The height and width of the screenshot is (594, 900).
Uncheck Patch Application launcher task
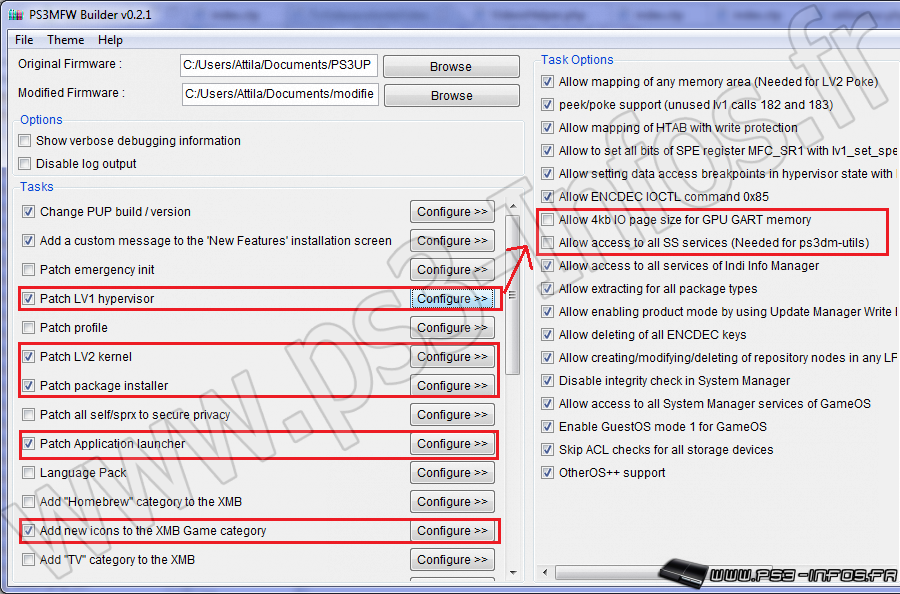[28, 444]
